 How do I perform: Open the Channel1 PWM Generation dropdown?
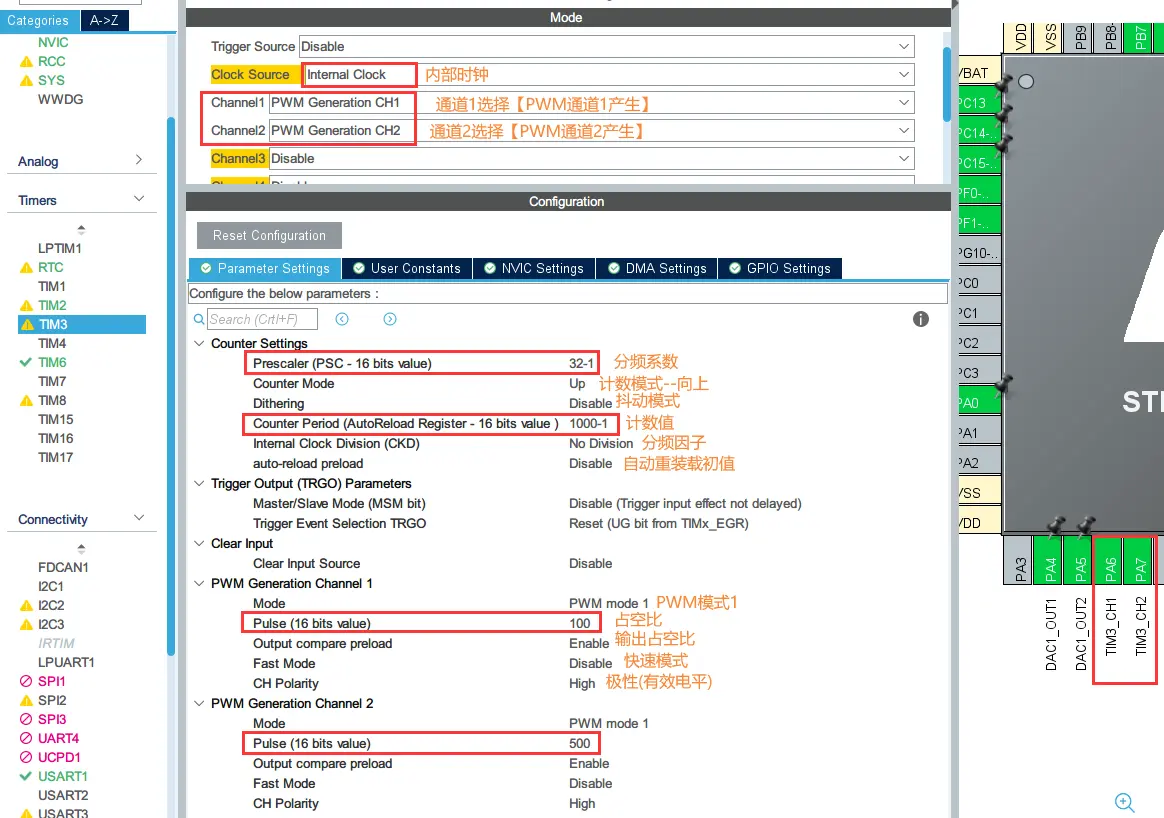[904, 103]
